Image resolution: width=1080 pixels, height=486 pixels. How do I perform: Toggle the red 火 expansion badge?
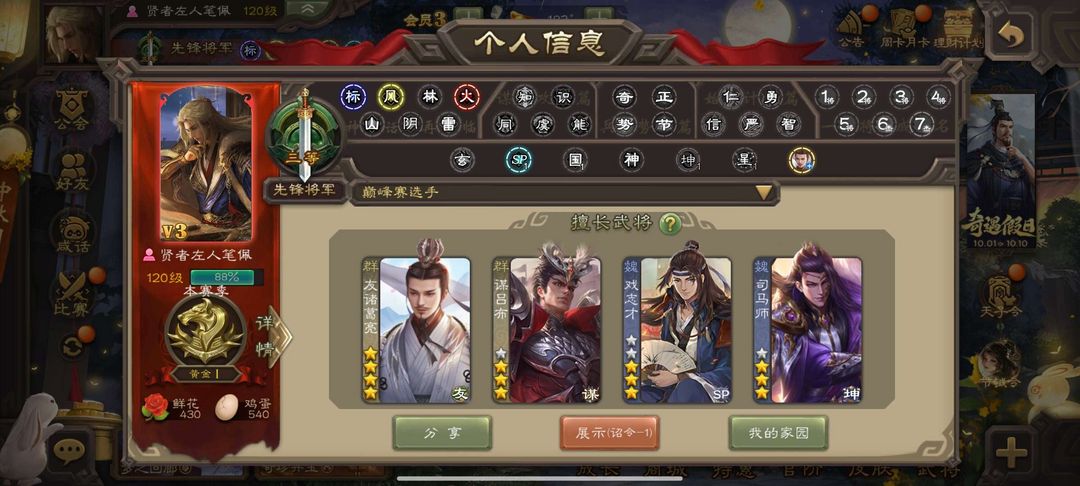[x=466, y=97]
